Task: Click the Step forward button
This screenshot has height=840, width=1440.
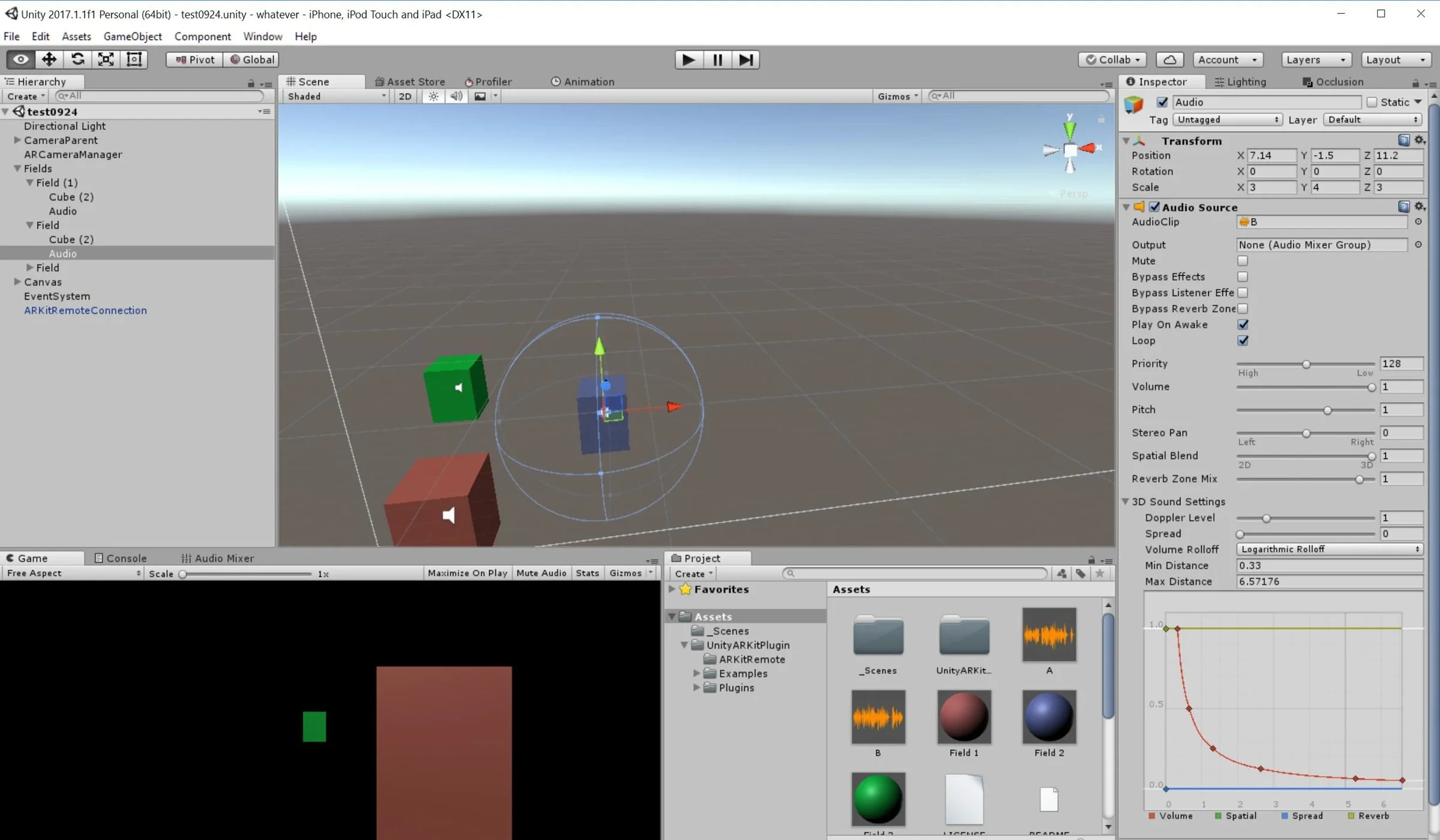Action: point(746,59)
